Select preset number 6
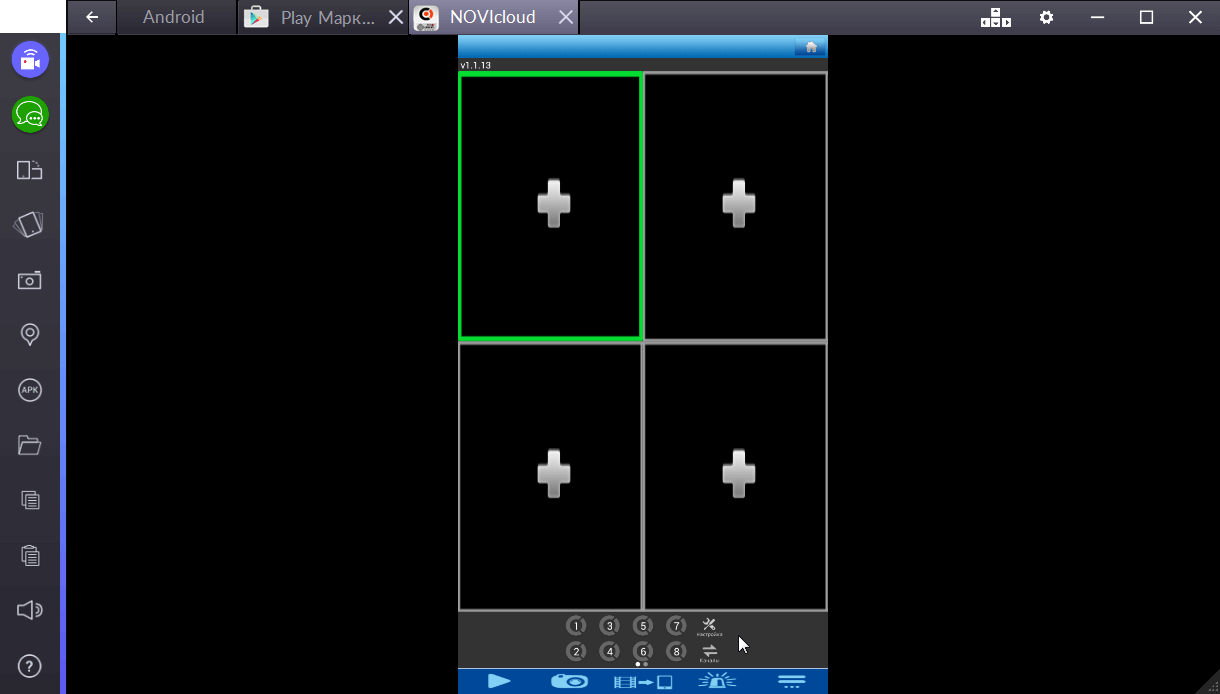This screenshot has height=694, width=1220. coord(643,652)
